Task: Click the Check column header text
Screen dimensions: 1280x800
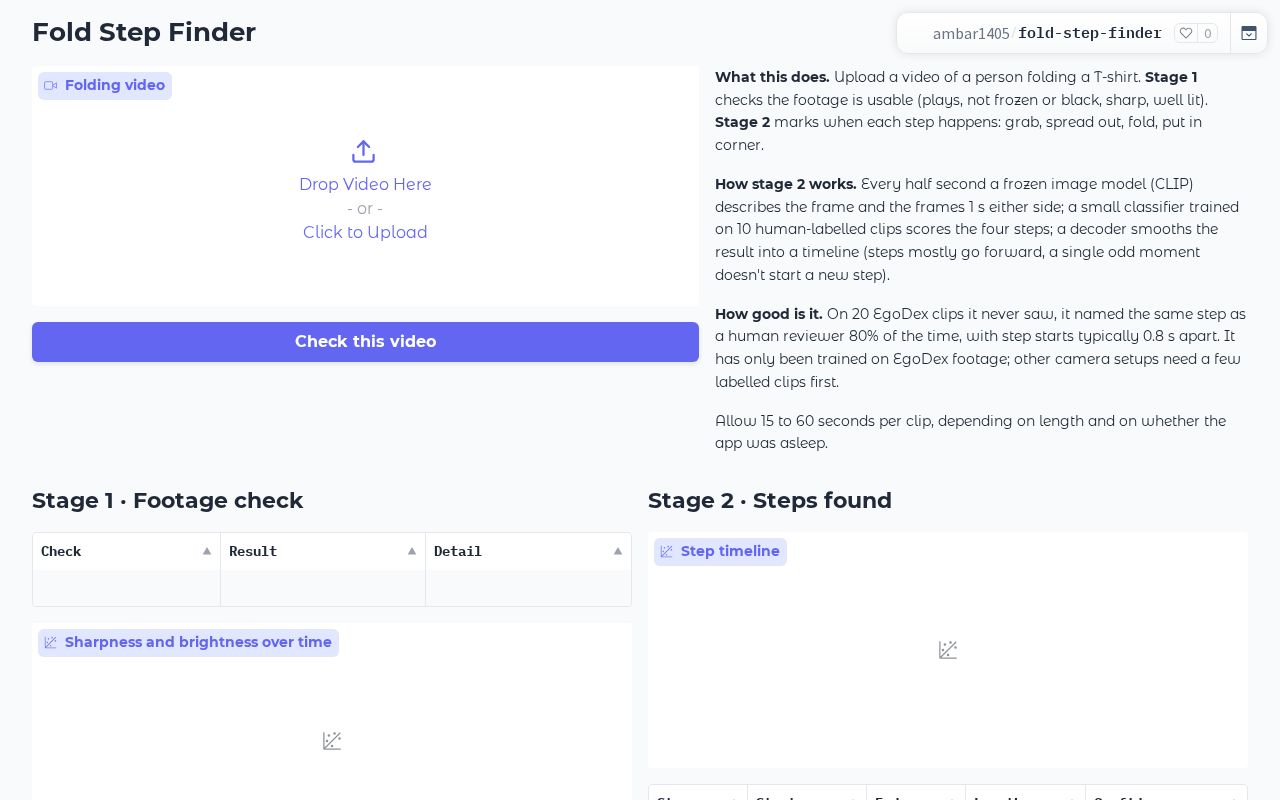Action: [x=61, y=551]
